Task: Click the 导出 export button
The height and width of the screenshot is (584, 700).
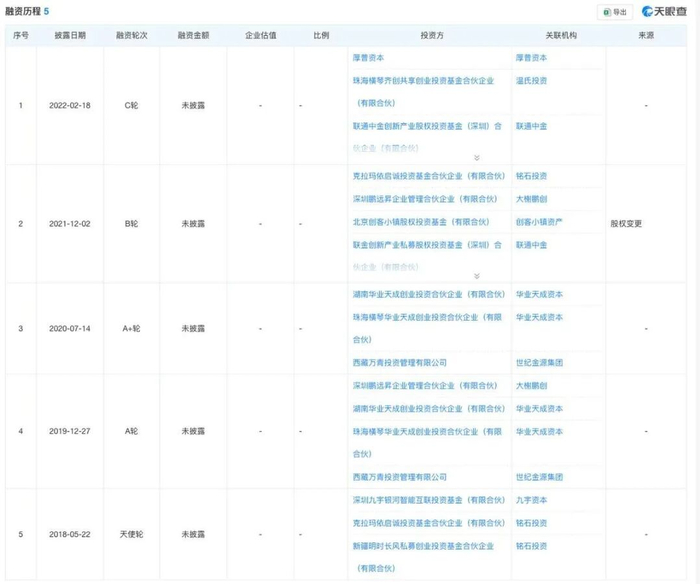Action: [615, 12]
